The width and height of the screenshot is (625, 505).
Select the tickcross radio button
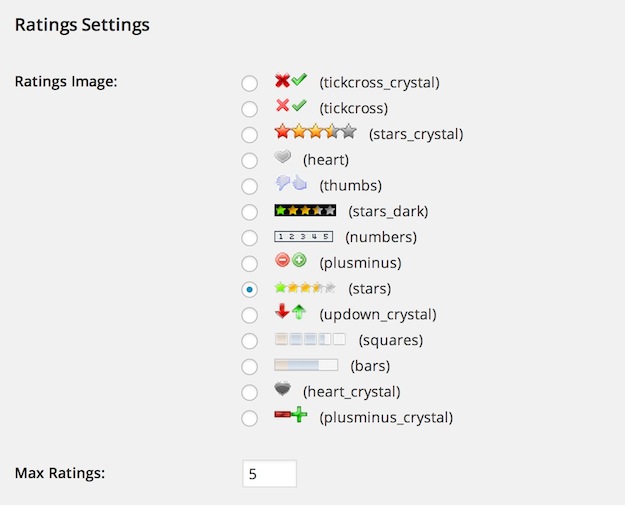[250, 109]
